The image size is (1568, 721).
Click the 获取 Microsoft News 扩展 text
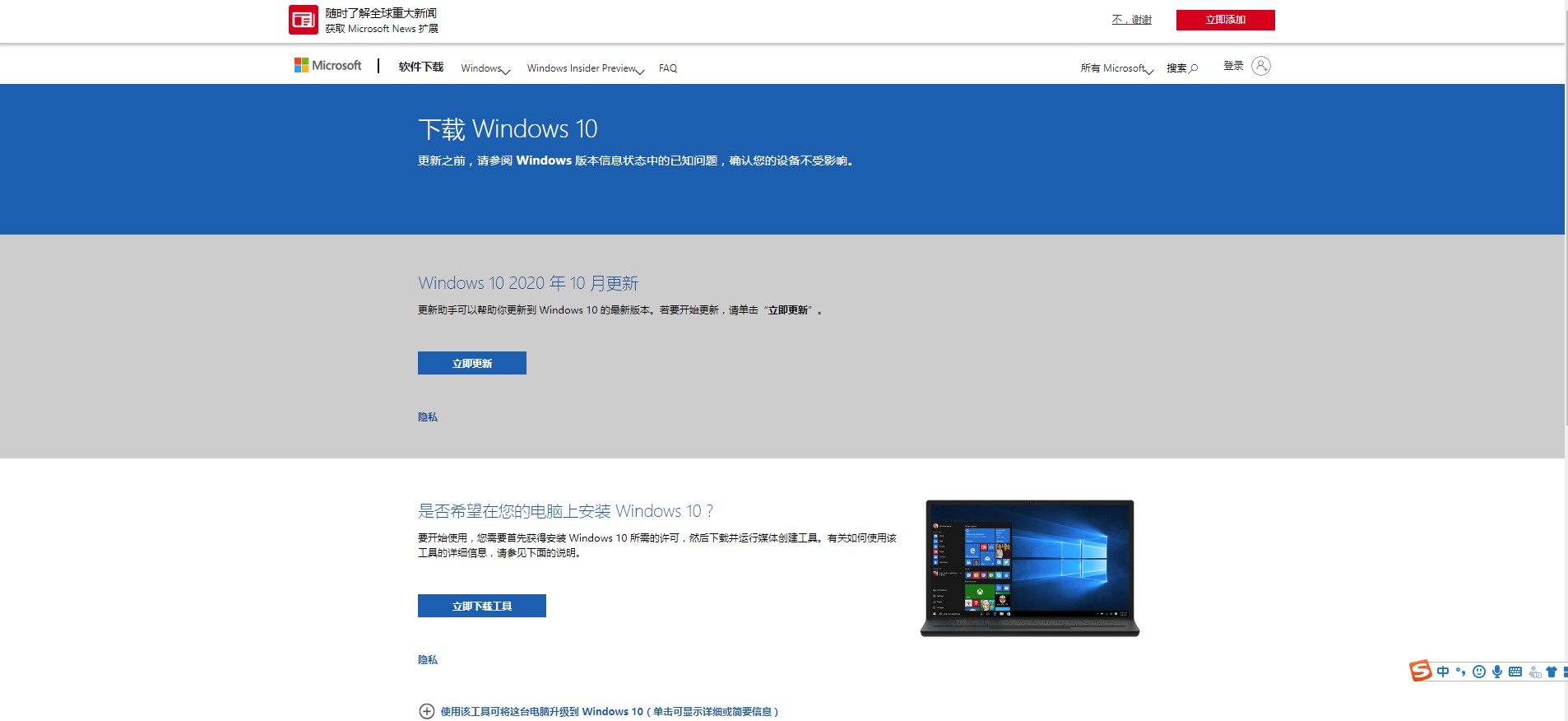[x=382, y=29]
